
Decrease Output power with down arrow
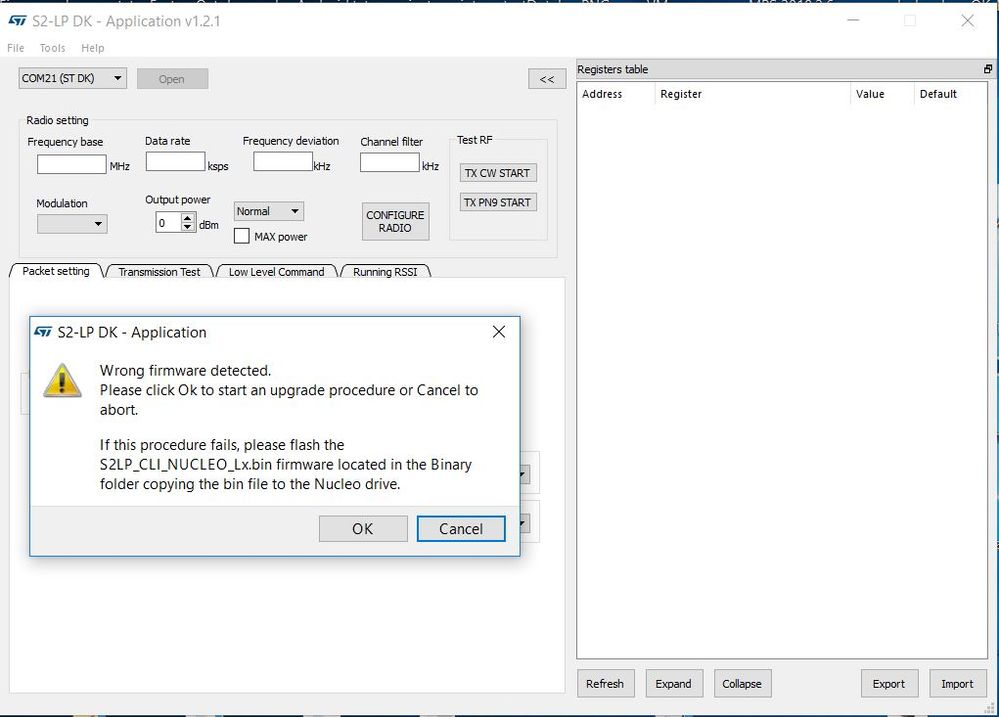coord(187,227)
